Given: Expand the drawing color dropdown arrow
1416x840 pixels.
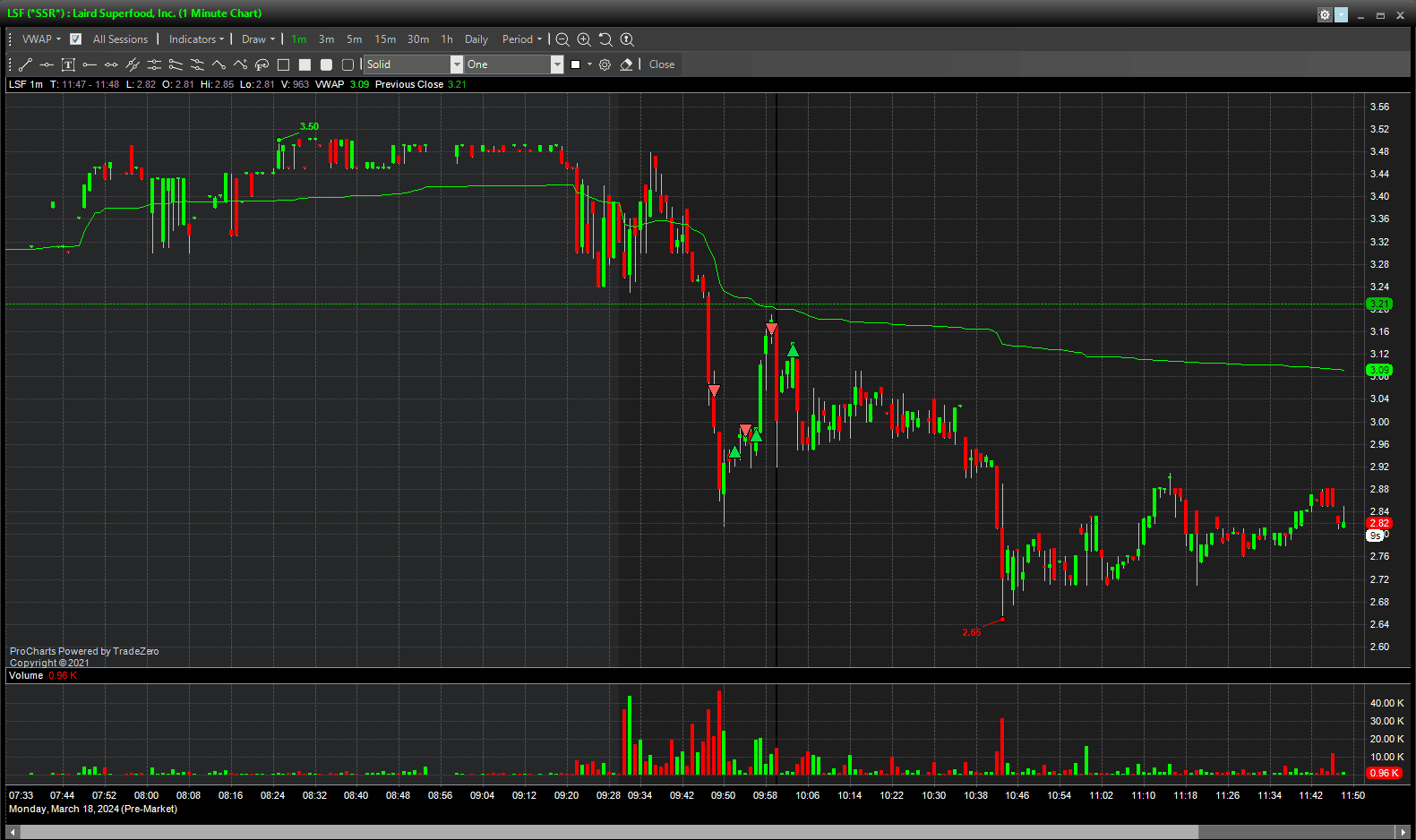Looking at the screenshot, I should click(x=589, y=64).
